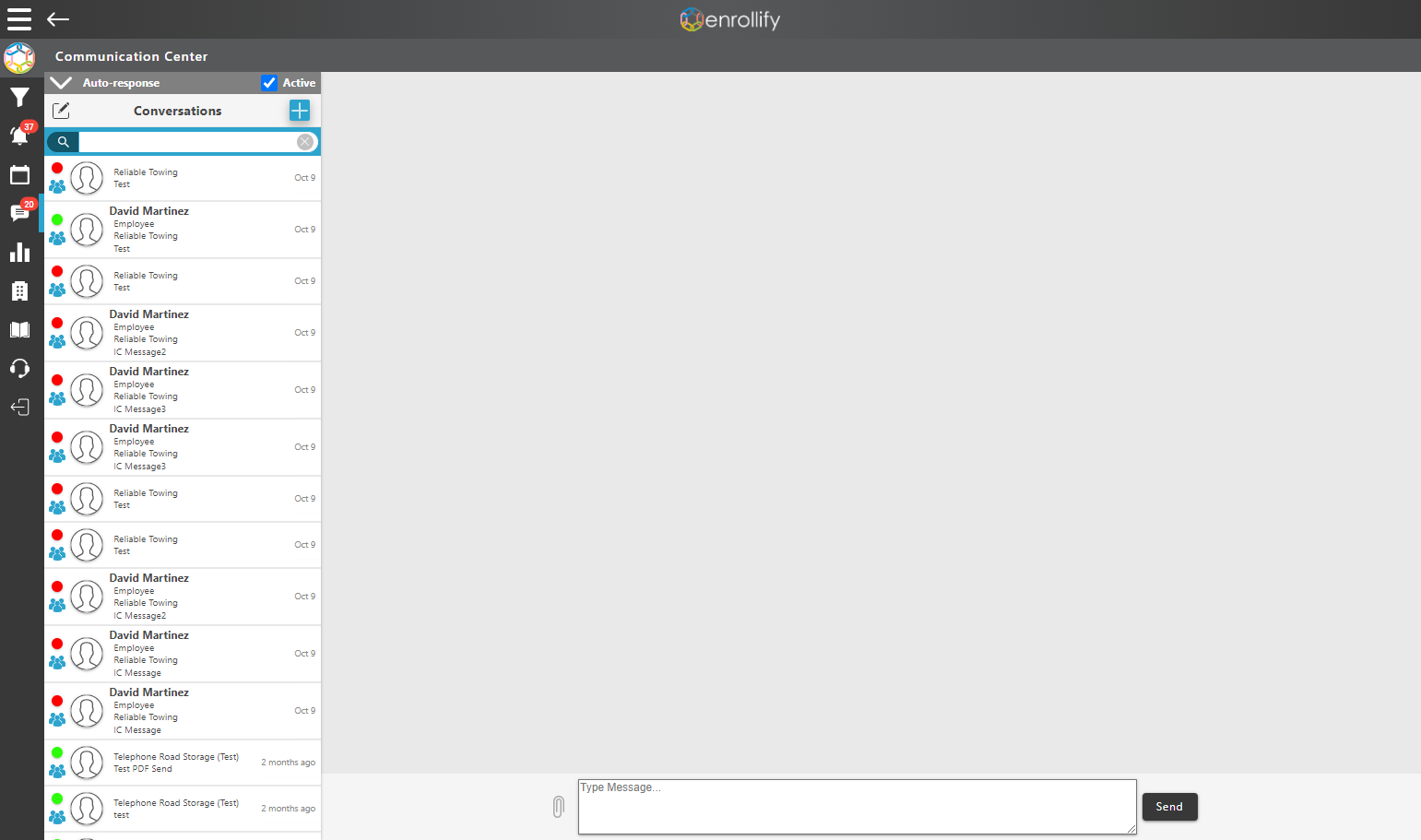The image size is (1421, 840).
Task: Open the bar chart reports icon
Action: (x=19, y=252)
